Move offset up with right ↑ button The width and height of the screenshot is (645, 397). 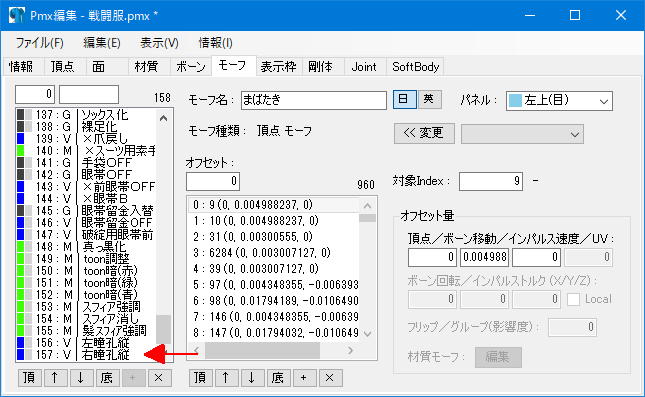point(227,378)
